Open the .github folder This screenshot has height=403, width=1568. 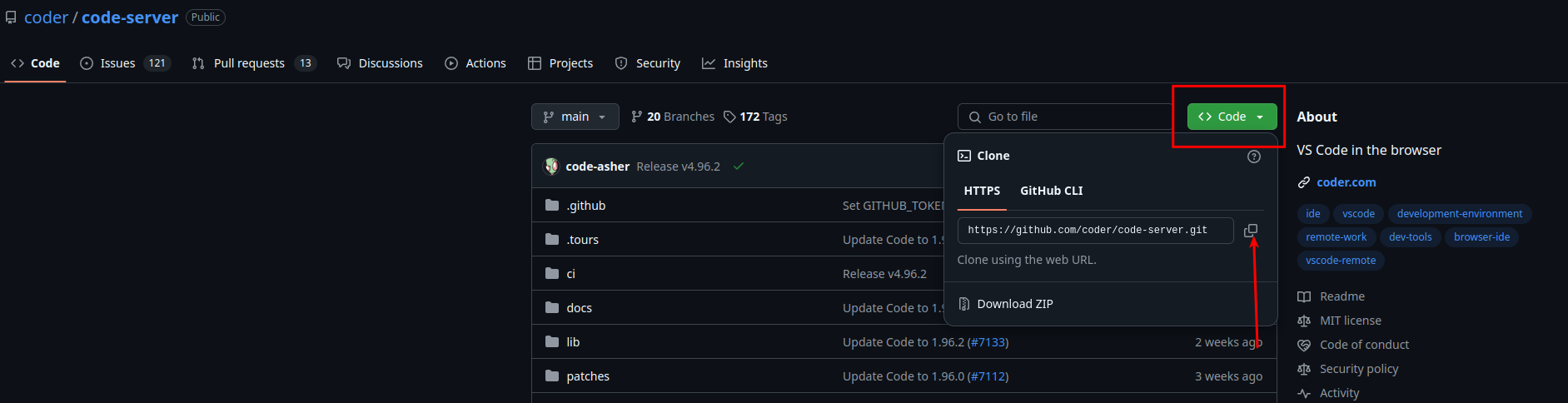585,206
